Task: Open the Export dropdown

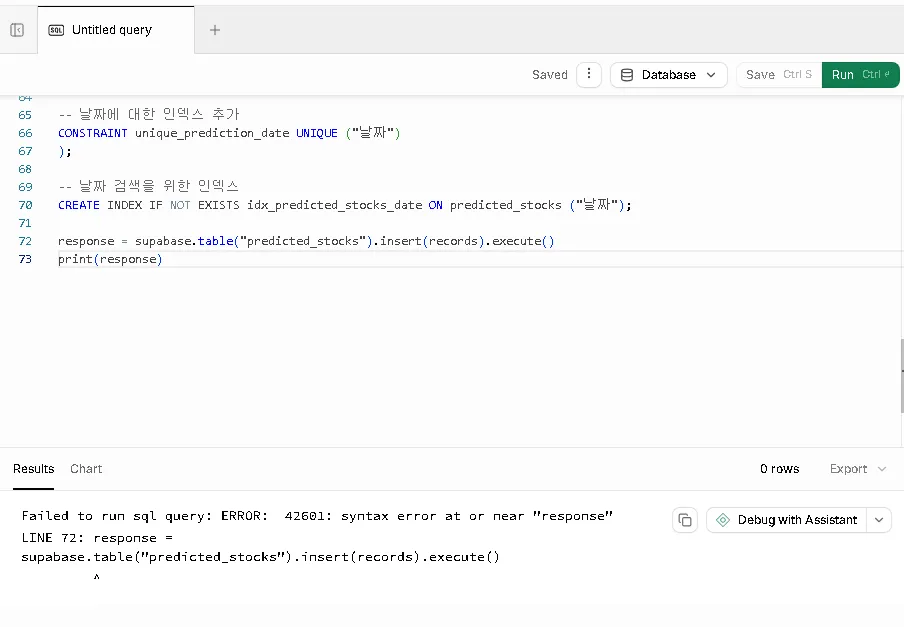Action: 857,469
